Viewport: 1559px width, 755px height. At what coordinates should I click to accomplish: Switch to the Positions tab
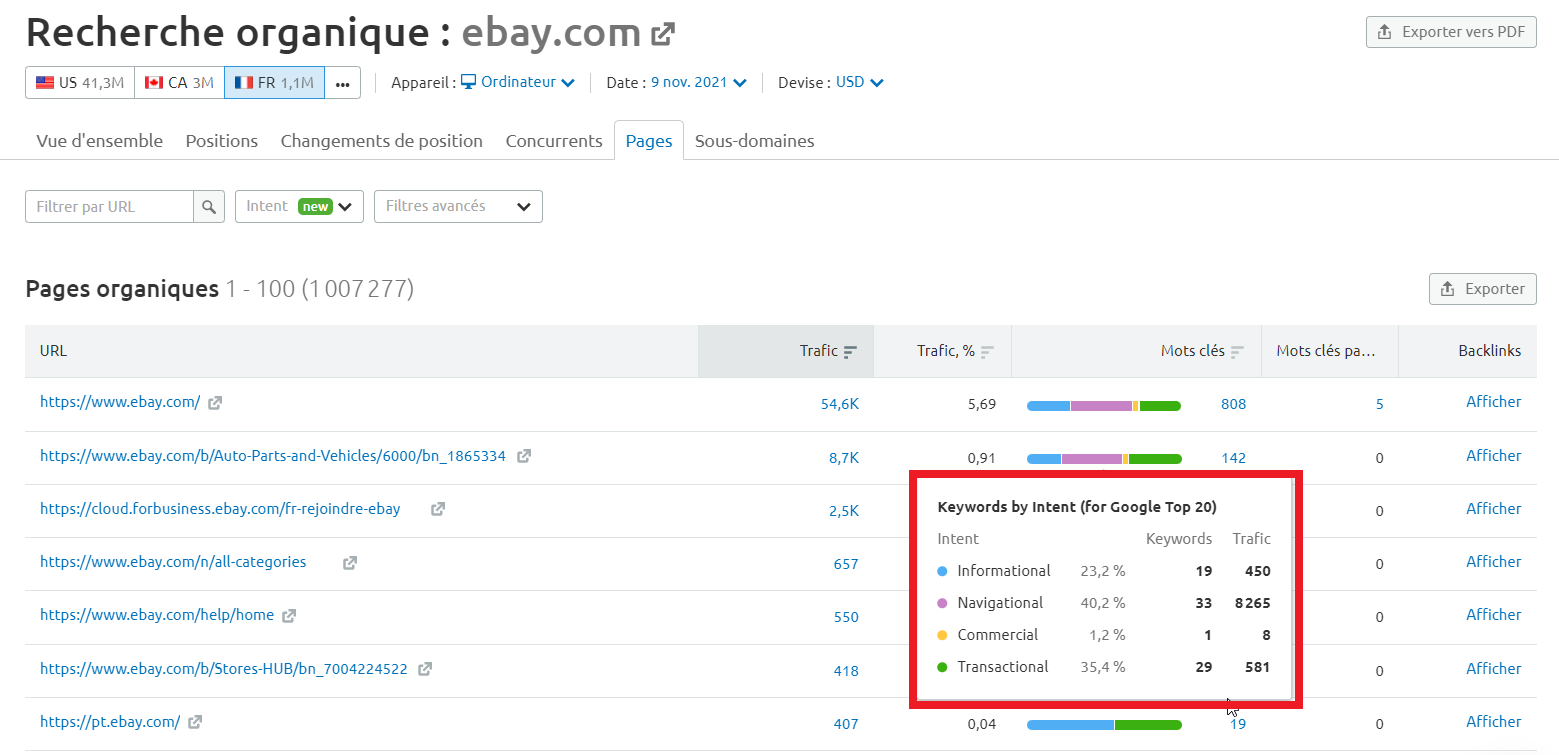[221, 140]
